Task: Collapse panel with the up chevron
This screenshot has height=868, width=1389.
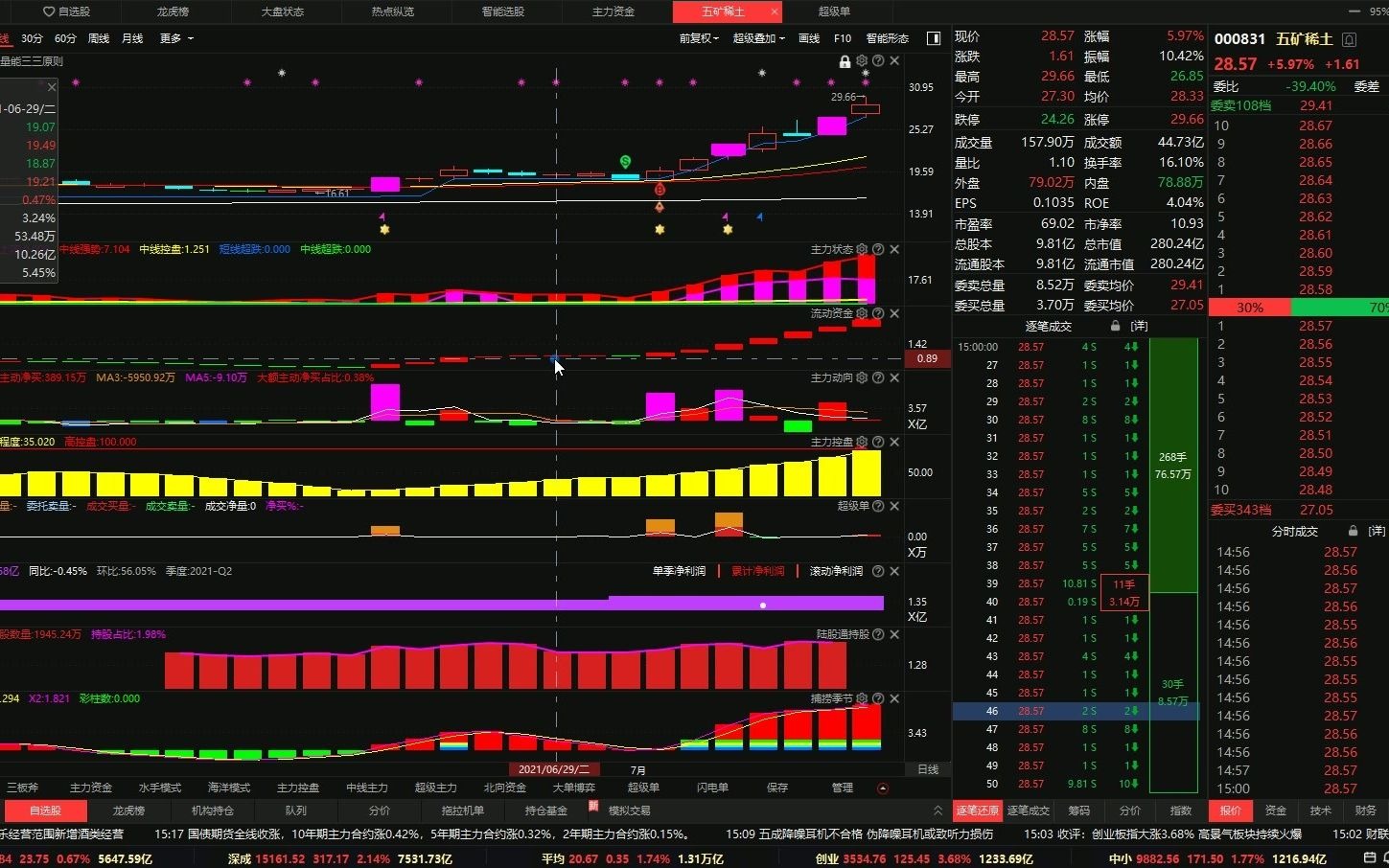Action: (938, 811)
